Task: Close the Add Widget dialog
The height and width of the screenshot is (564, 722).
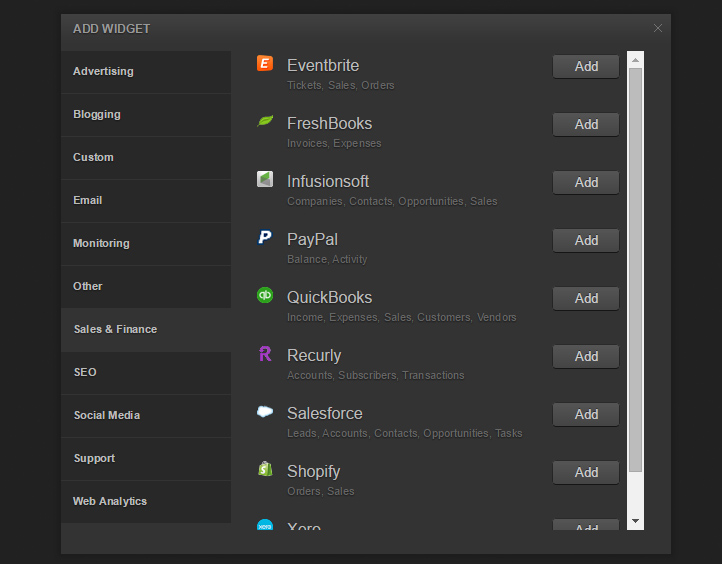Action: pyautogui.click(x=658, y=28)
